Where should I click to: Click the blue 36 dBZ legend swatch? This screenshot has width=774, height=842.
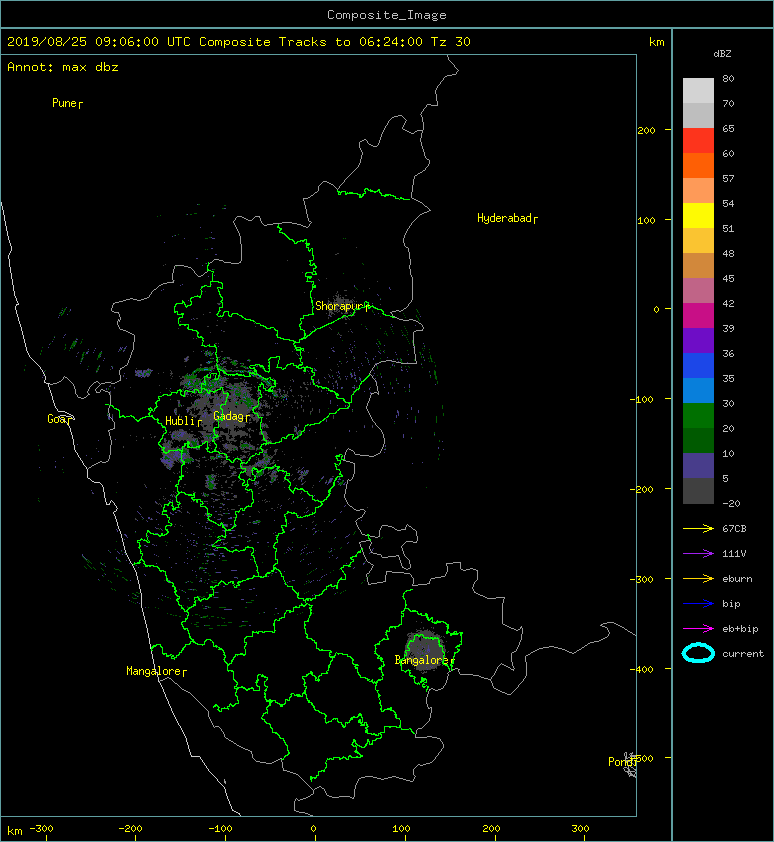pyautogui.click(x=698, y=365)
